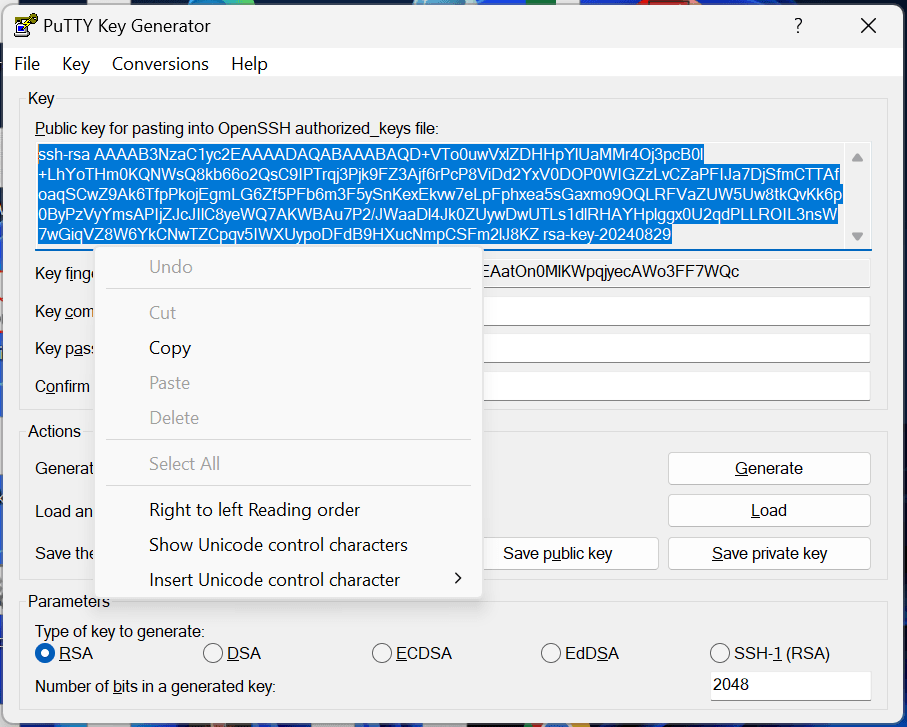Click the 'Public key for pasting' label
This screenshot has width=907, height=727.
237,128
